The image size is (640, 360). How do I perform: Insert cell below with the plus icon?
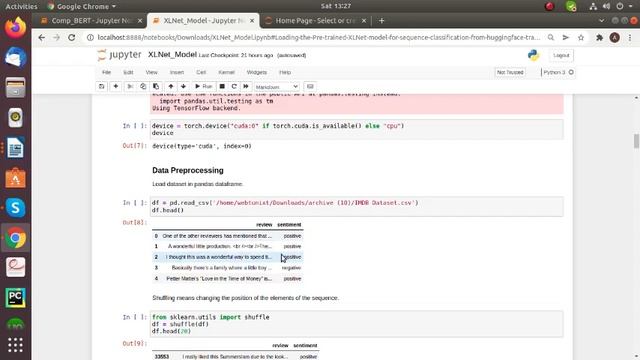(x=116, y=87)
